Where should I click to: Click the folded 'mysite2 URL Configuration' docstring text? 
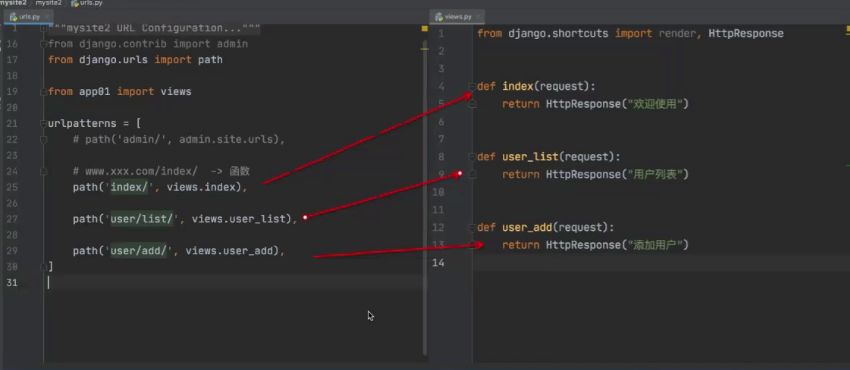click(x=154, y=28)
